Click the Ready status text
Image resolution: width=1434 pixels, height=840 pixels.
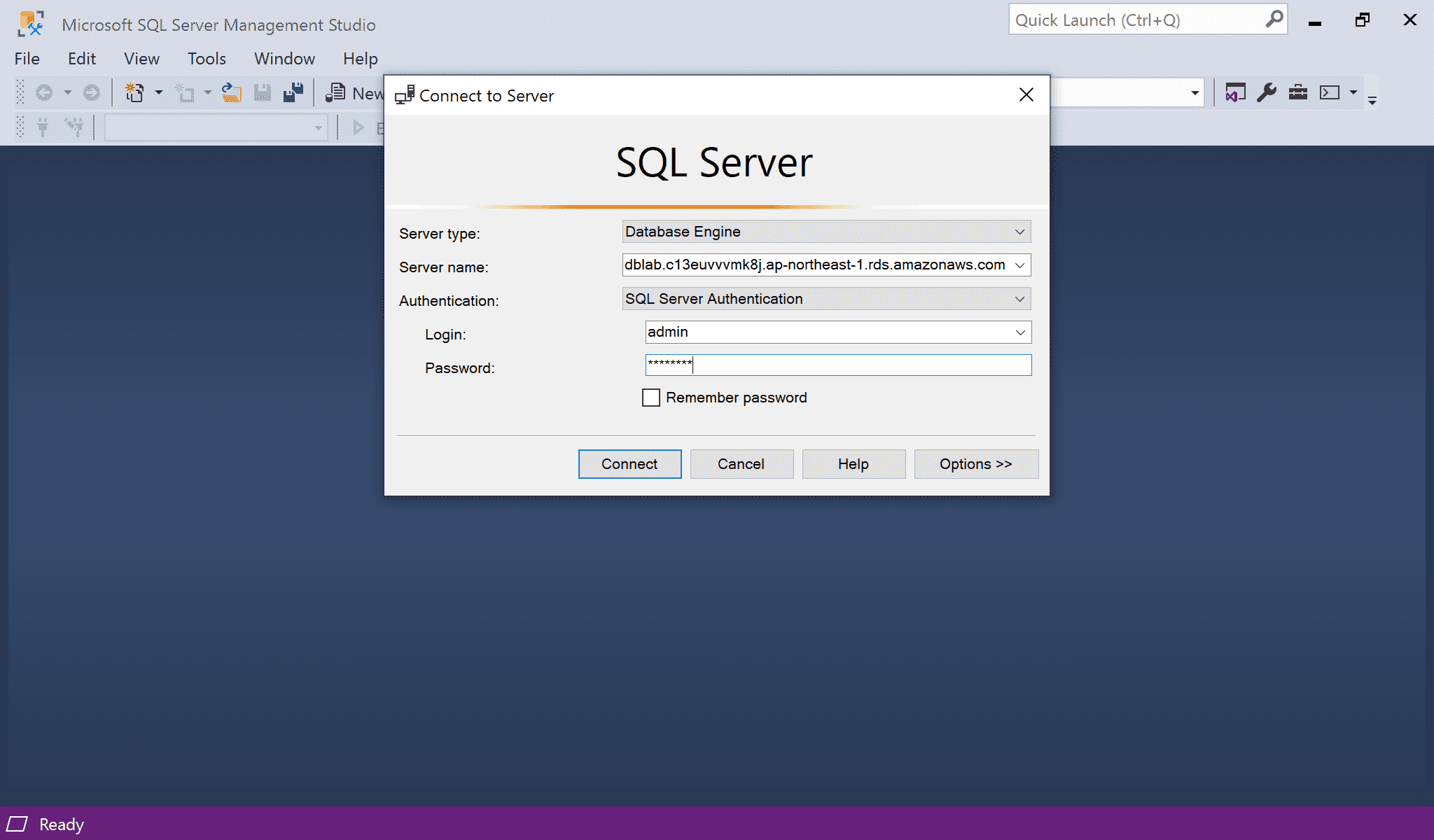point(62,825)
